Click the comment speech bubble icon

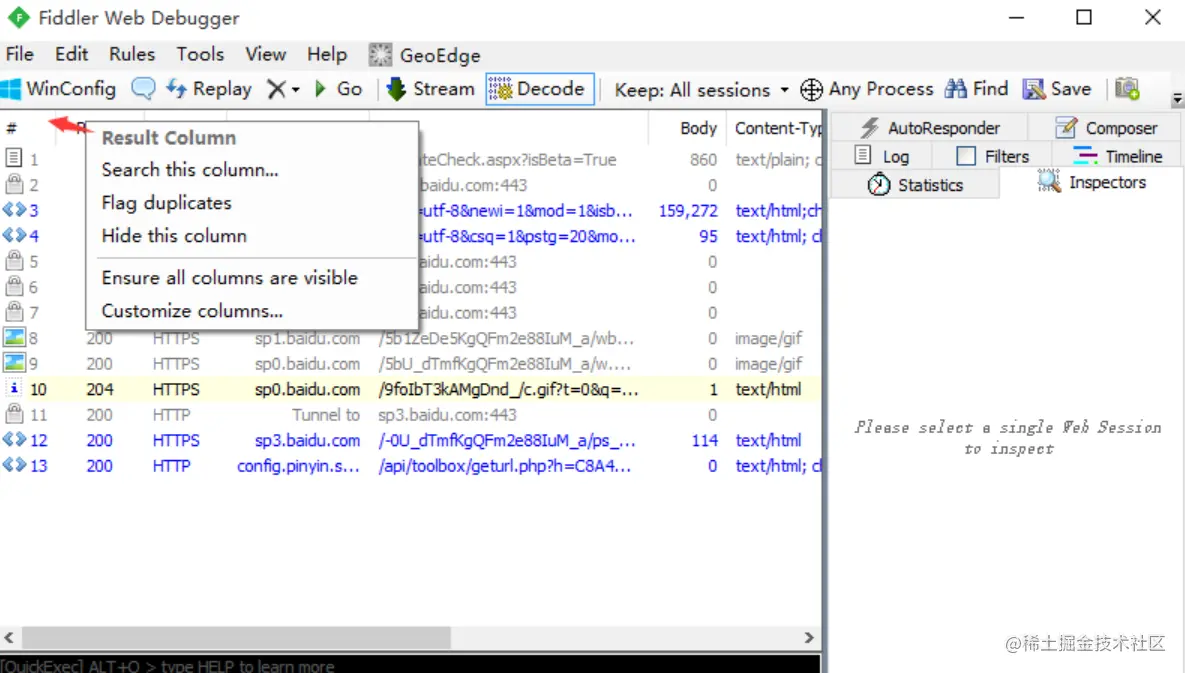143,88
